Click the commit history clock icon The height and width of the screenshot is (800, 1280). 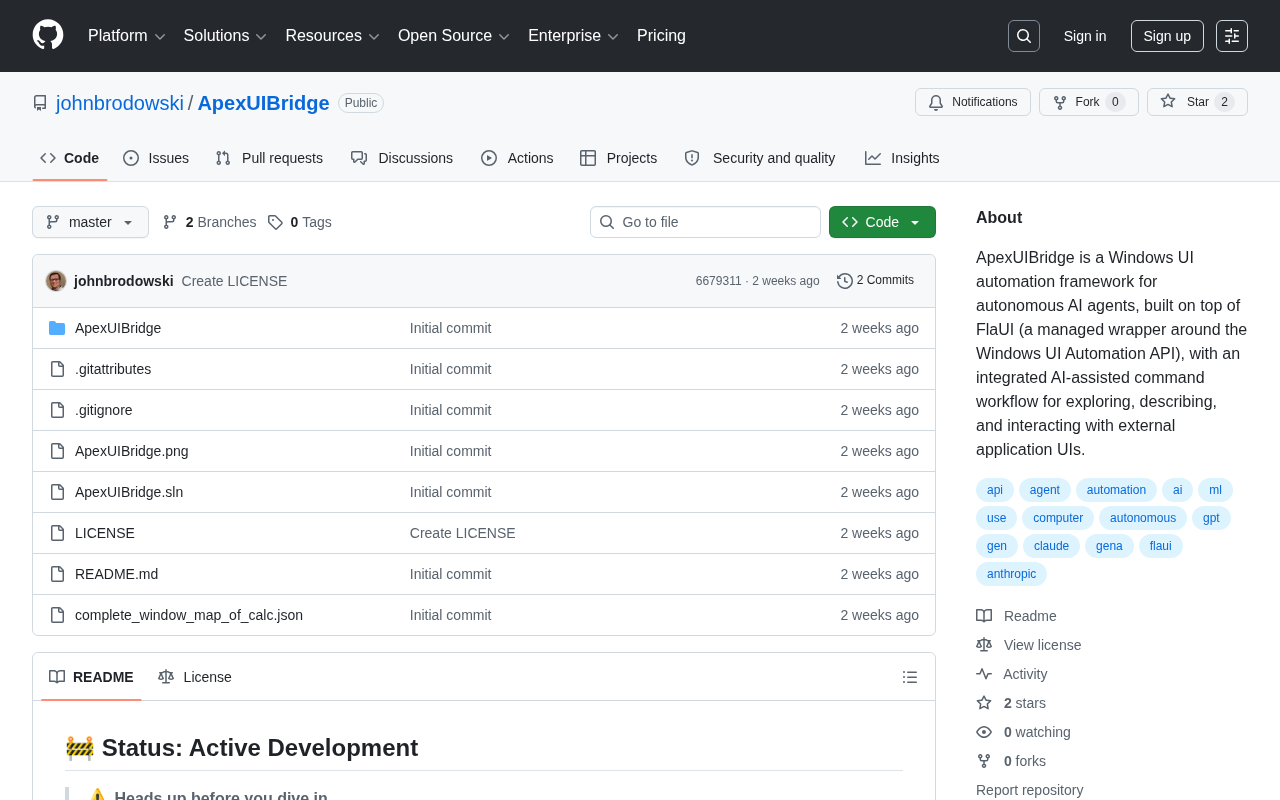[x=845, y=281]
